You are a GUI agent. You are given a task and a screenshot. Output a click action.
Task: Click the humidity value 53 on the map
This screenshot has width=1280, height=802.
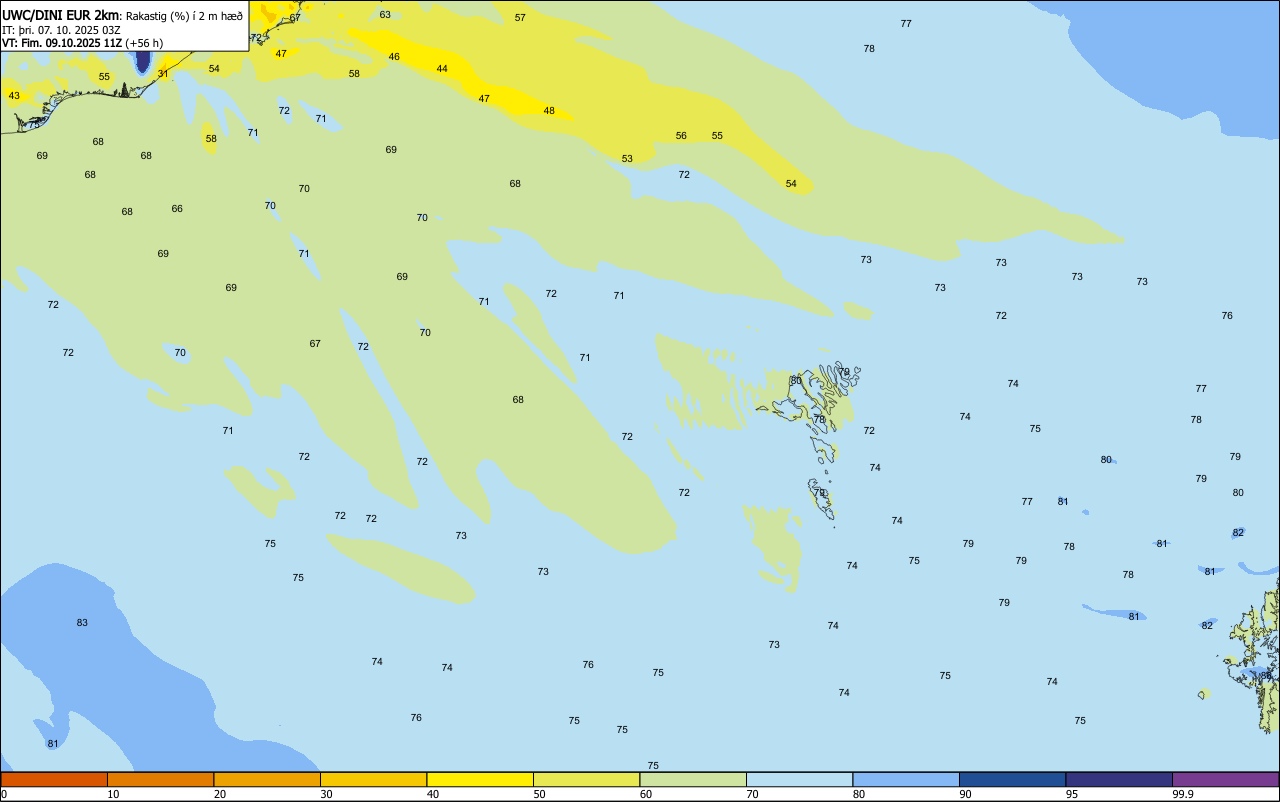[627, 159]
